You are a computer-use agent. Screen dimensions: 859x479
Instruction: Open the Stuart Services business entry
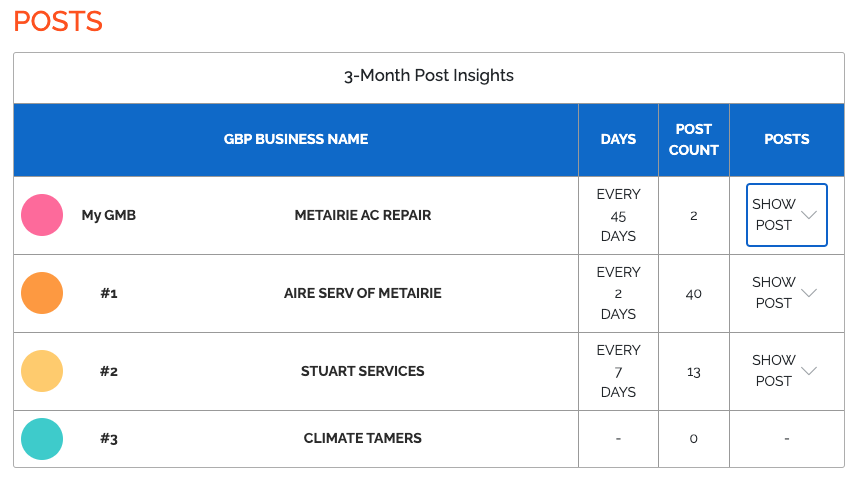[363, 371]
